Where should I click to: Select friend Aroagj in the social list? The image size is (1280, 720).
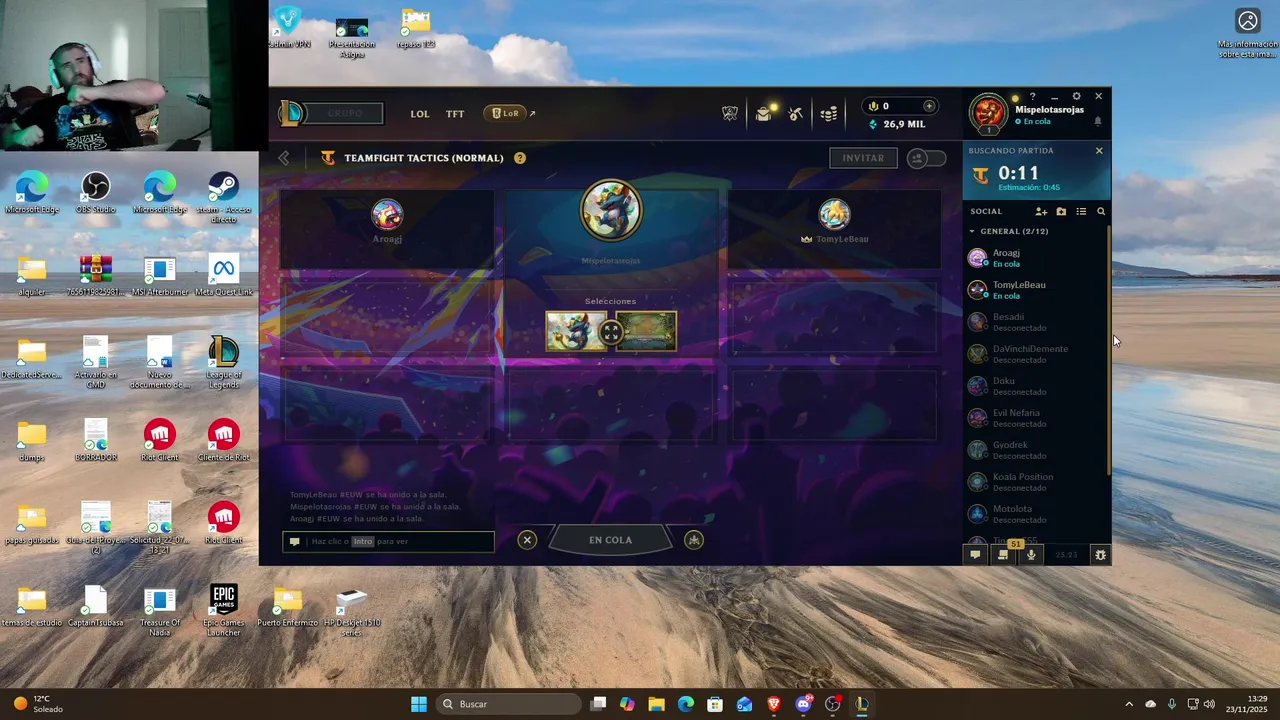1036,258
